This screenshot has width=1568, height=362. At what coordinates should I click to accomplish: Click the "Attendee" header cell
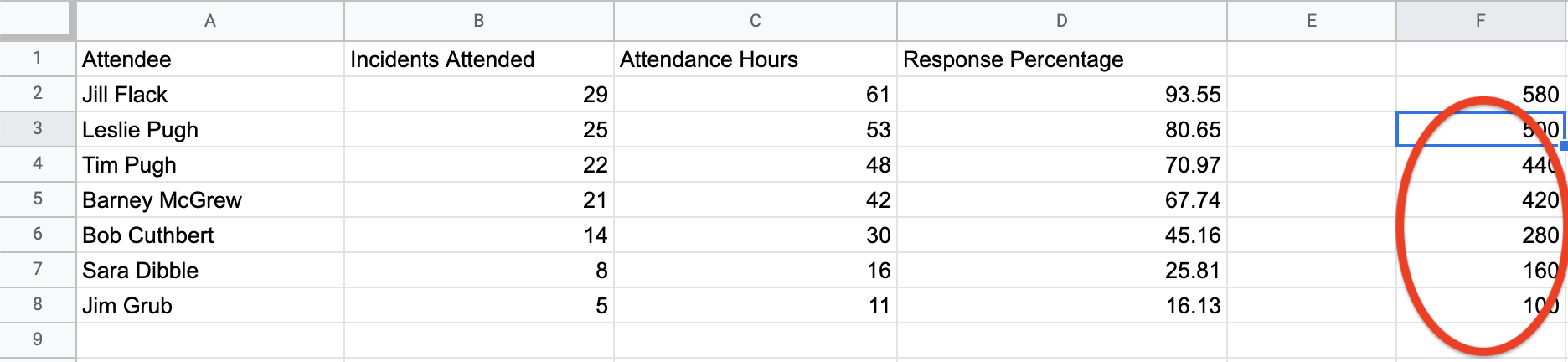tap(209, 59)
